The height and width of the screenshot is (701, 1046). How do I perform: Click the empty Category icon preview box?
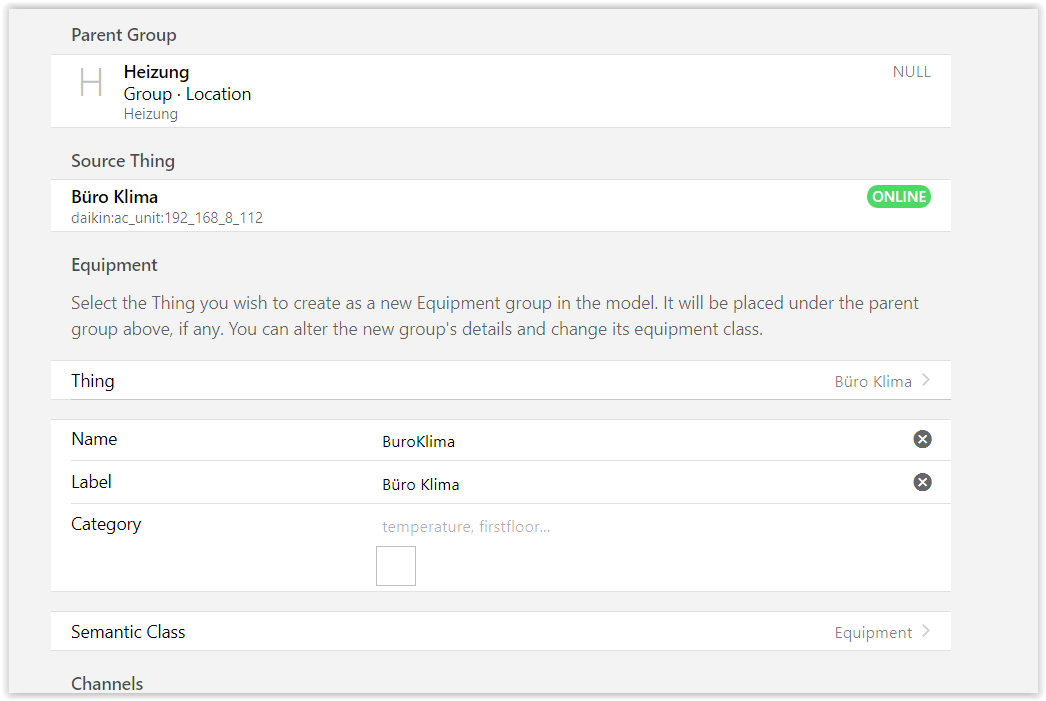[x=396, y=566]
